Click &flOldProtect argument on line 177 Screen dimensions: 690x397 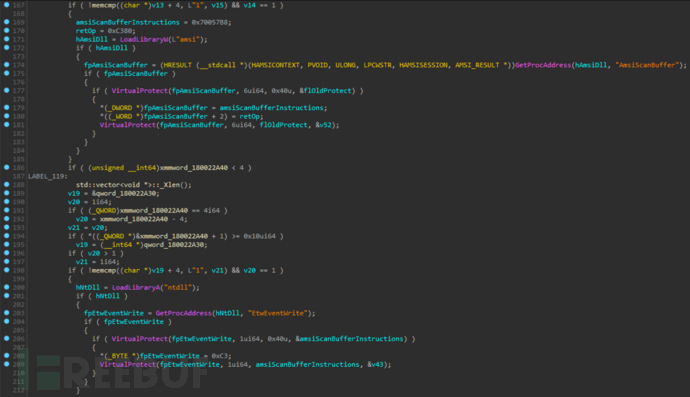(327, 91)
